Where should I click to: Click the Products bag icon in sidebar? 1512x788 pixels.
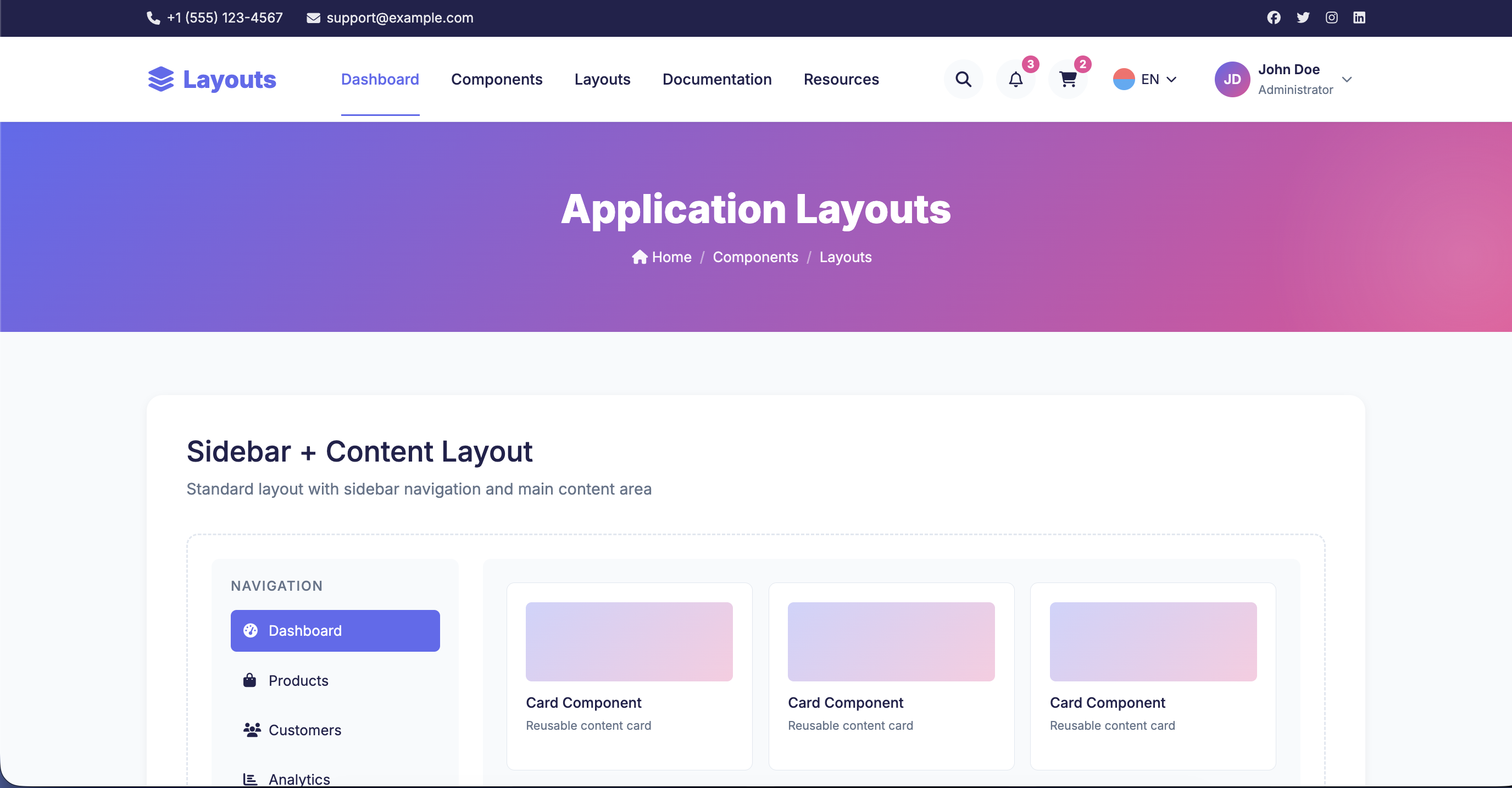[x=249, y=680]
